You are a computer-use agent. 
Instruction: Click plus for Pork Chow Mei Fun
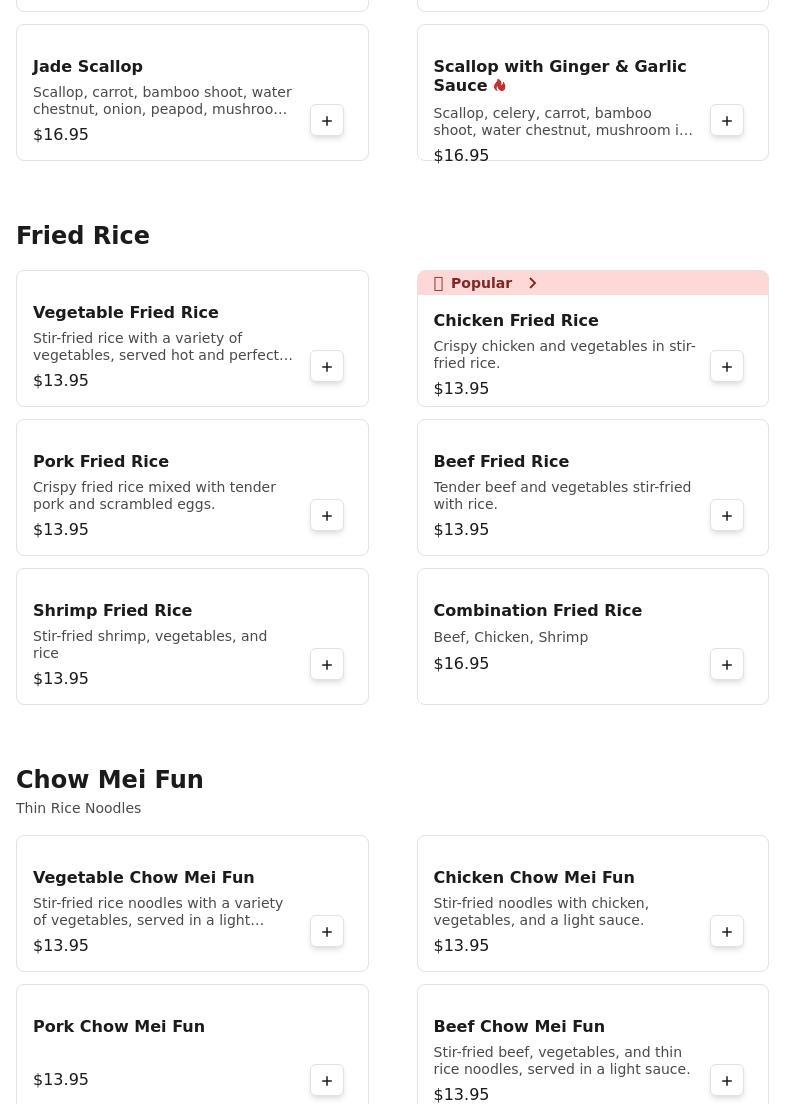click(327, 1081)
